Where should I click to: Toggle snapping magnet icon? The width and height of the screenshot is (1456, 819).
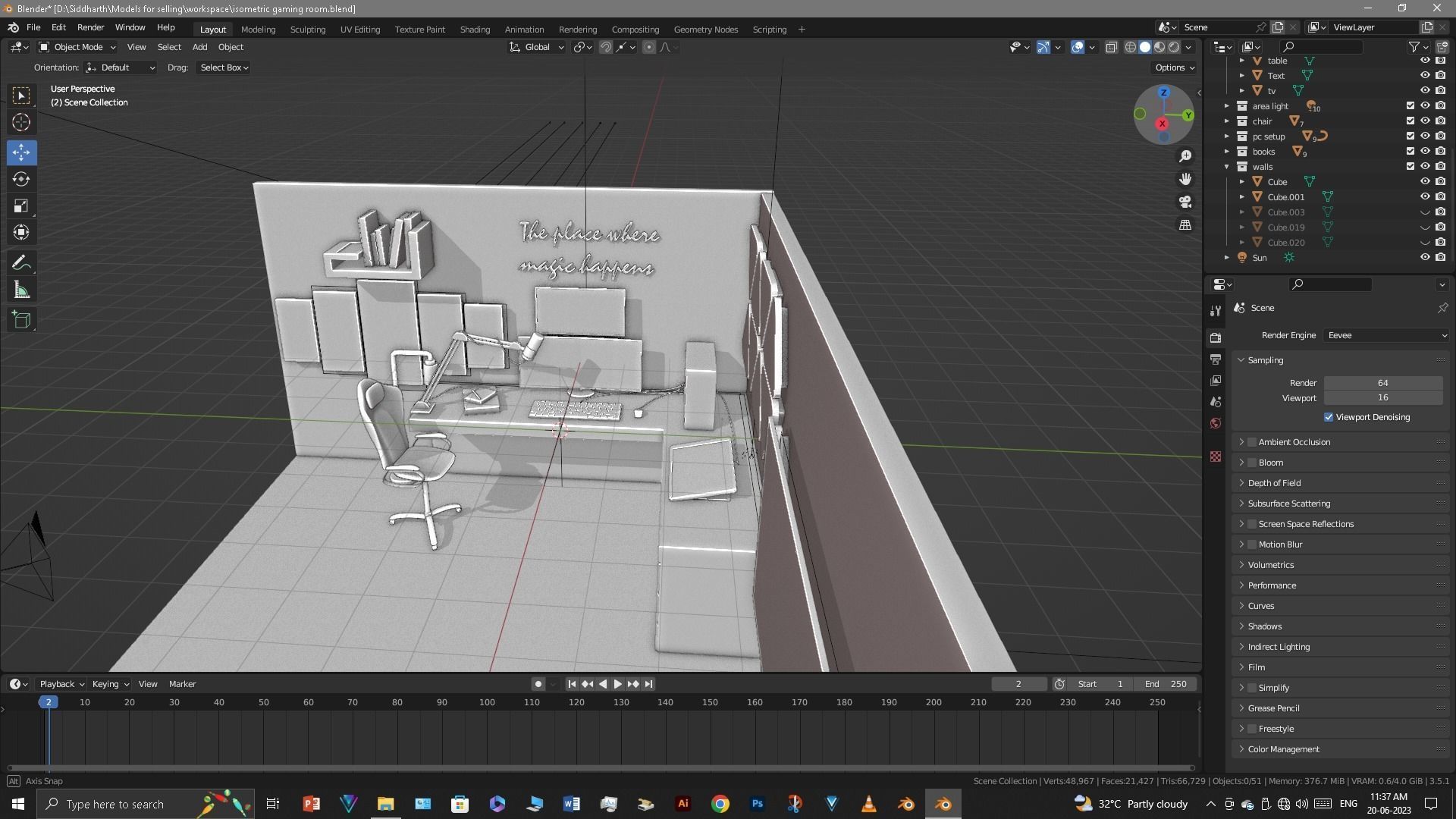[x=605, y=47]
